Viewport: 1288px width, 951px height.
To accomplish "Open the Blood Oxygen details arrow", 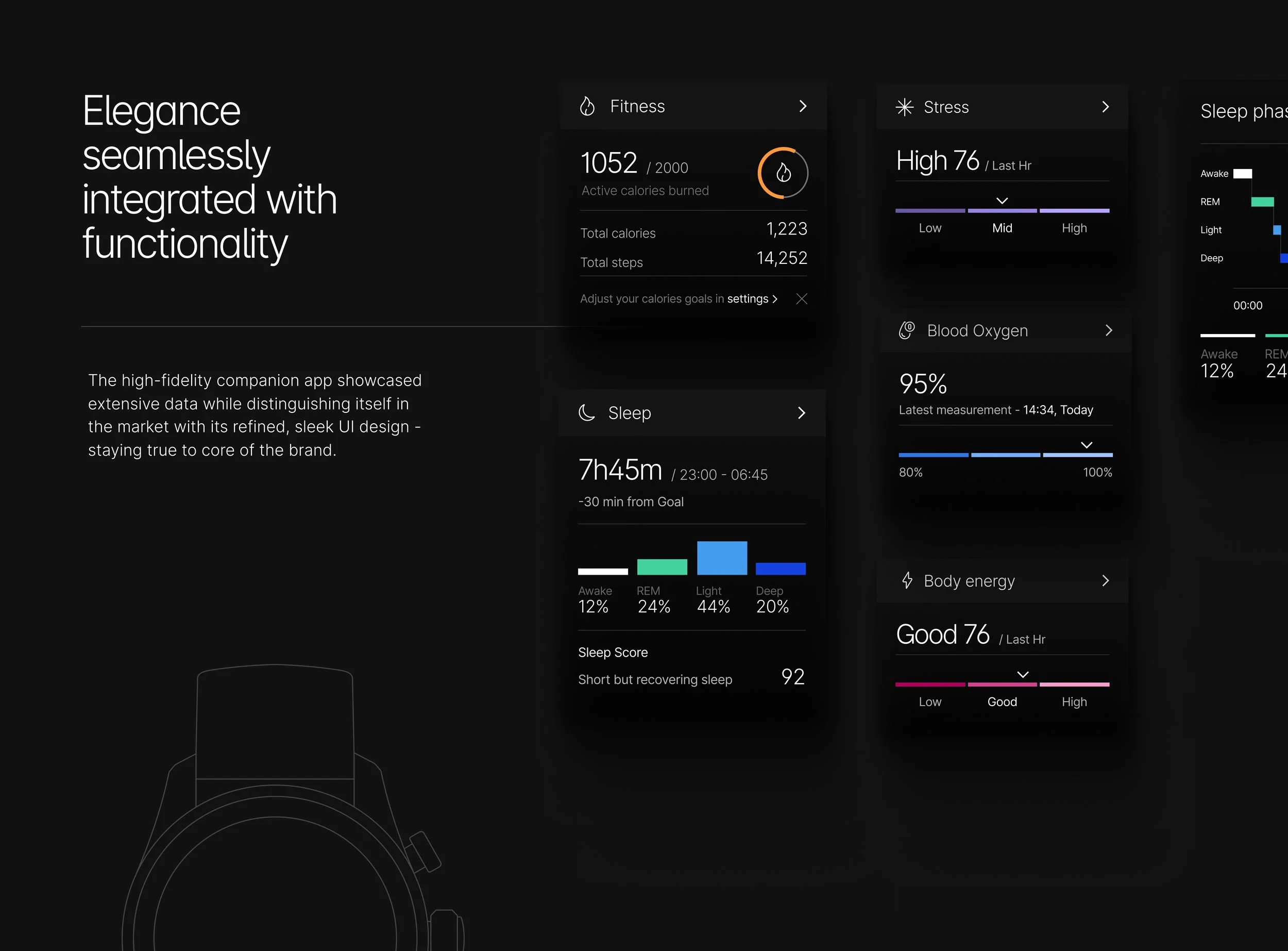I will (1109, 330).
